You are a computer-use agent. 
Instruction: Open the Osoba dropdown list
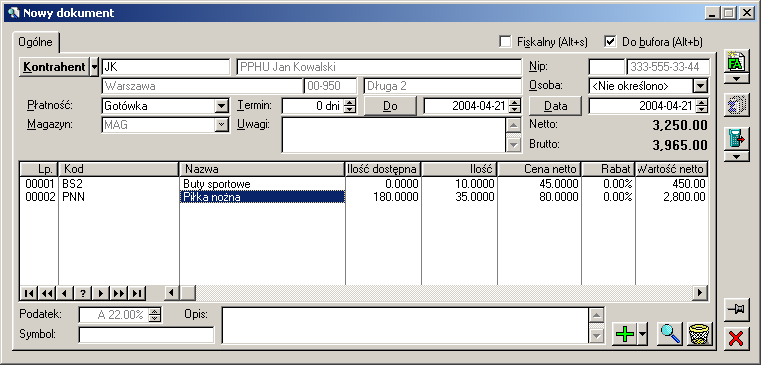tap(700, 86)
